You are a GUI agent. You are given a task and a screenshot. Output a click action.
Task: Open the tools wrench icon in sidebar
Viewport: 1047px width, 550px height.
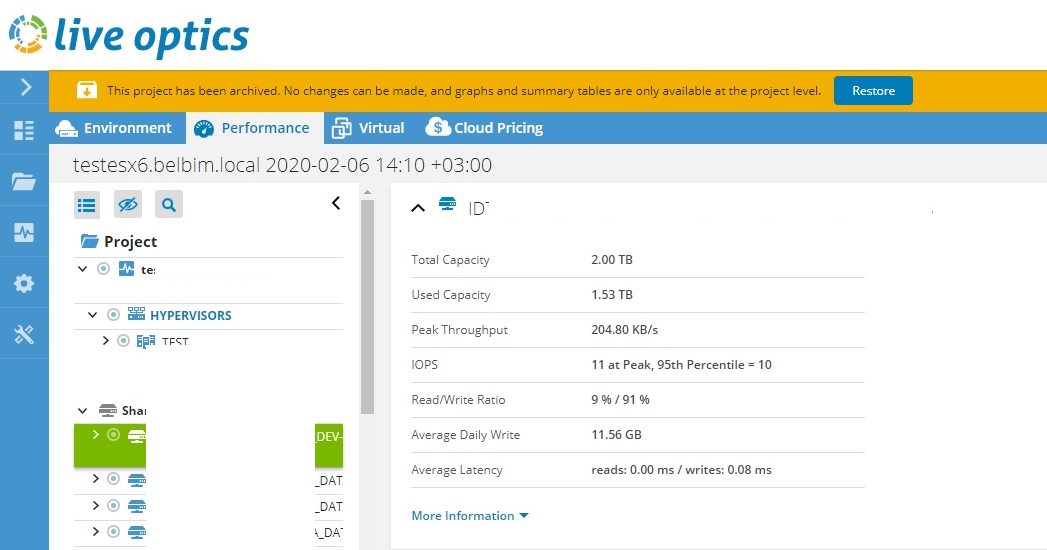[x=24, y=334]
